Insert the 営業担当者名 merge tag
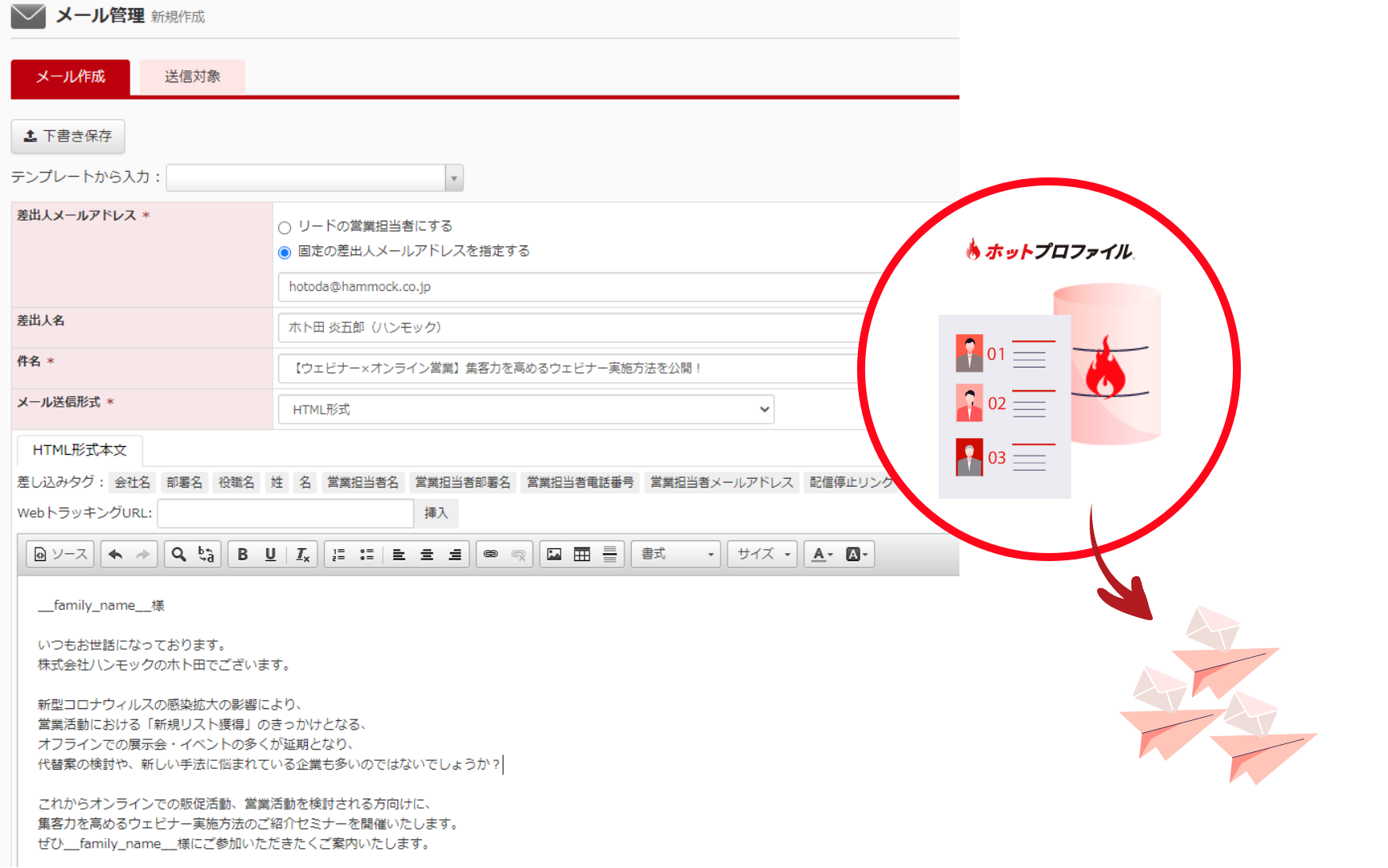1388x868 pixels. coord(363,482)
